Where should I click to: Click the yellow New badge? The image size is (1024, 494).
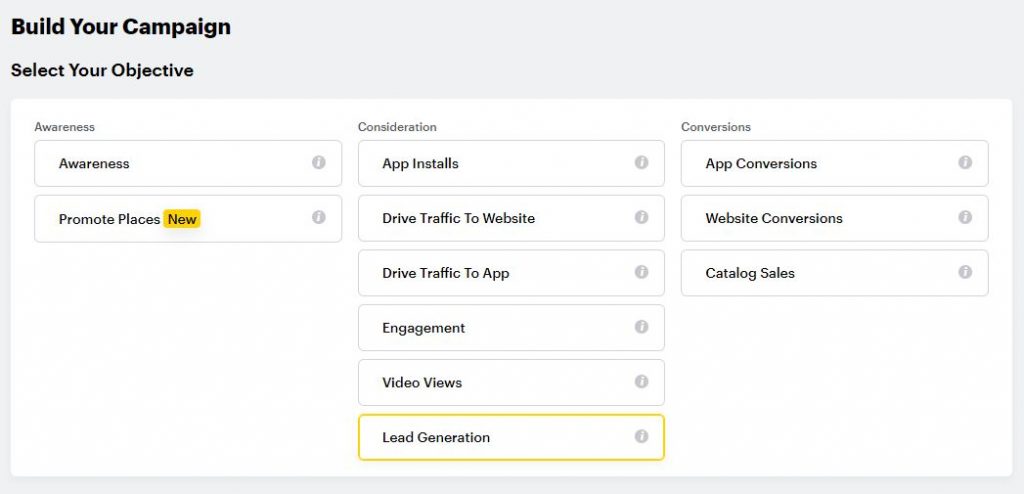[x=182, y=220]
